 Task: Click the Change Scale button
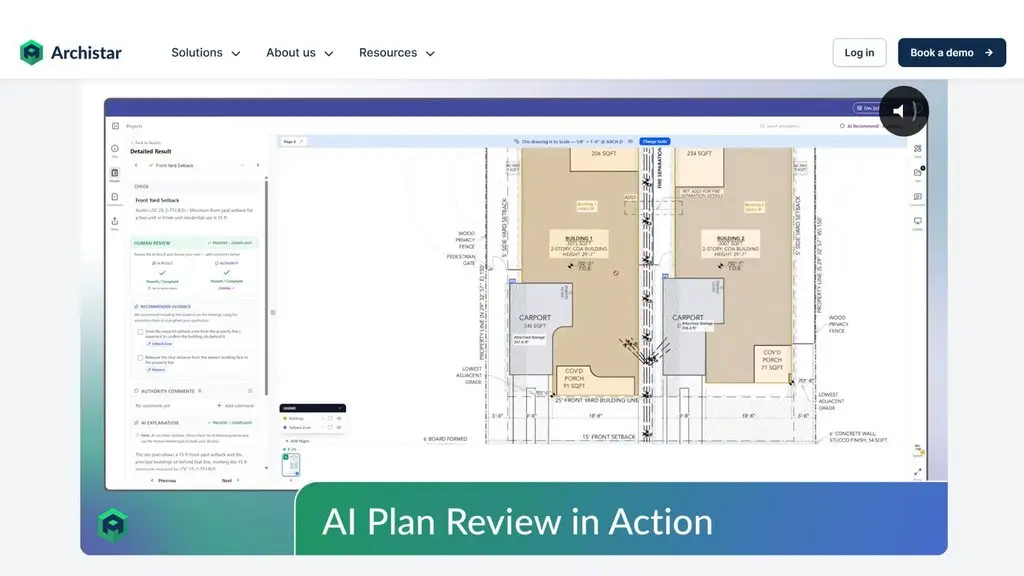point(654,142)
